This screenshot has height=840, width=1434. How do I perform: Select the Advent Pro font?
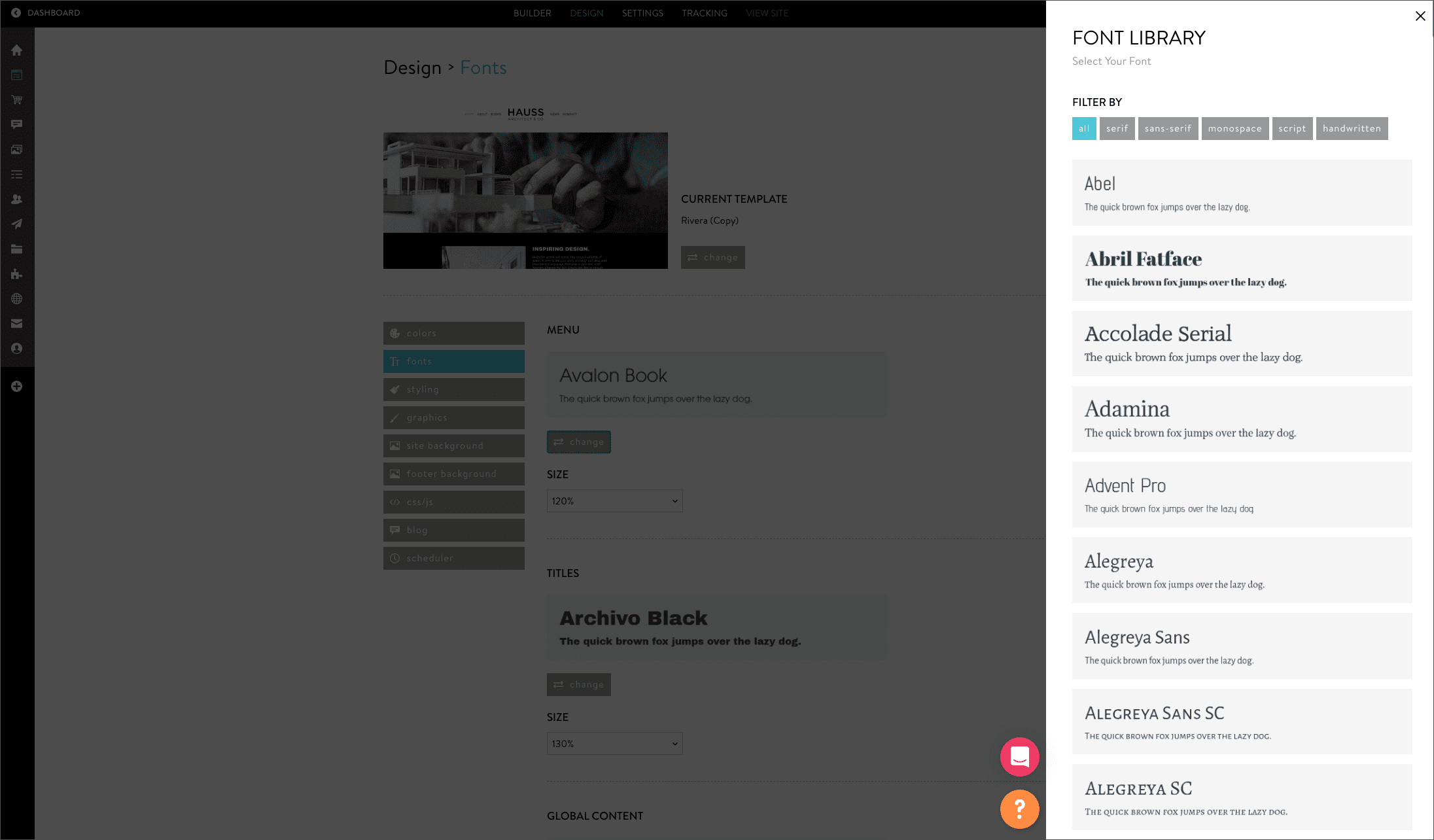[x=1242, y=495]
